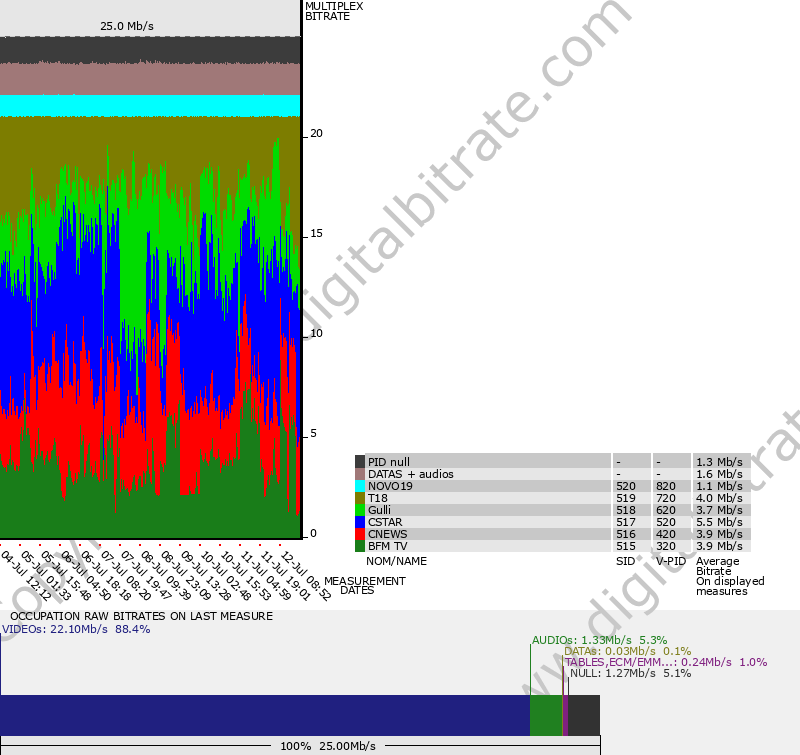Select the 'PID null' legend name
Screen dimensions: 800x755
point(389,462)
